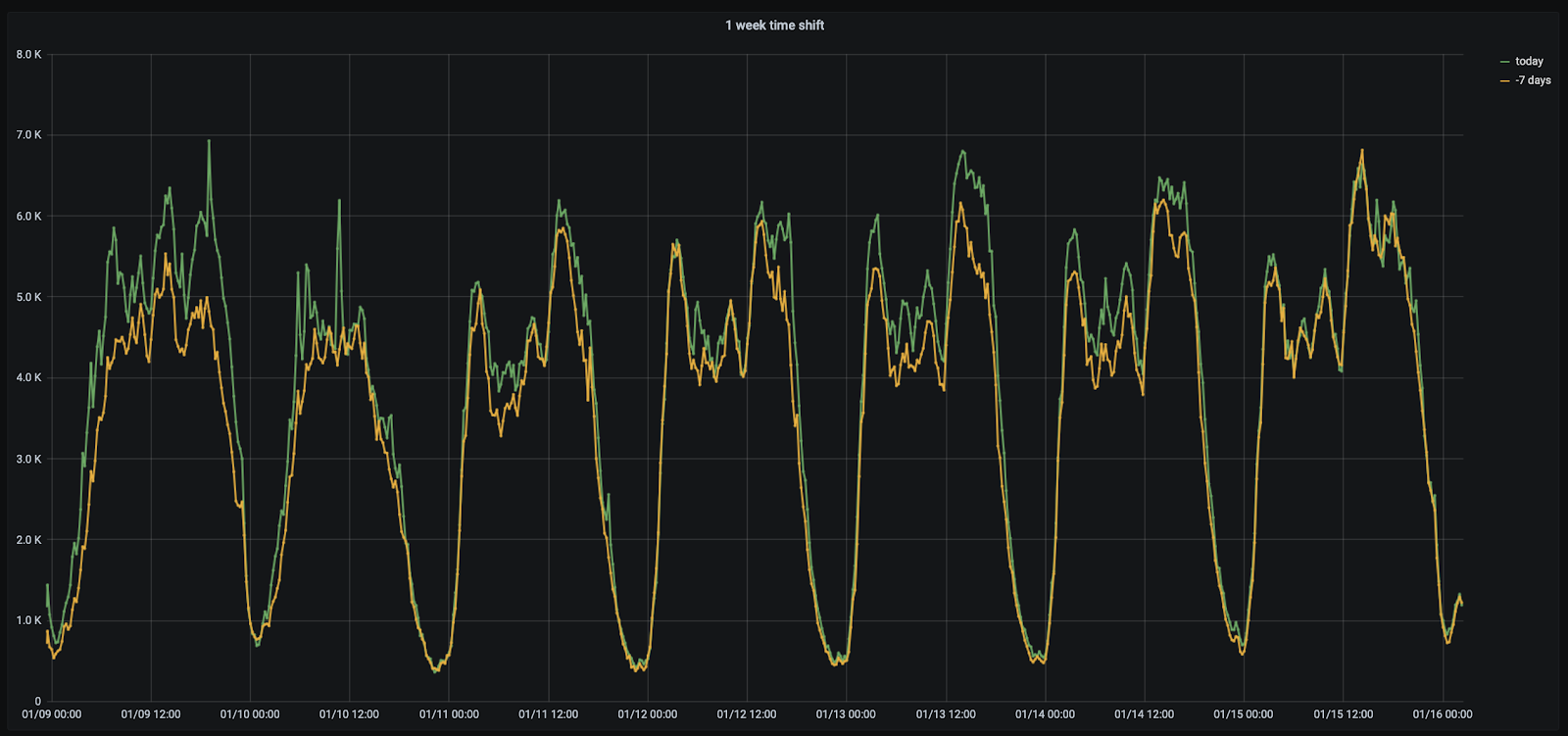Screen dimensions: 1568x736
Task: Click the 5.0 K y-axis label
Action: [28, 297]
